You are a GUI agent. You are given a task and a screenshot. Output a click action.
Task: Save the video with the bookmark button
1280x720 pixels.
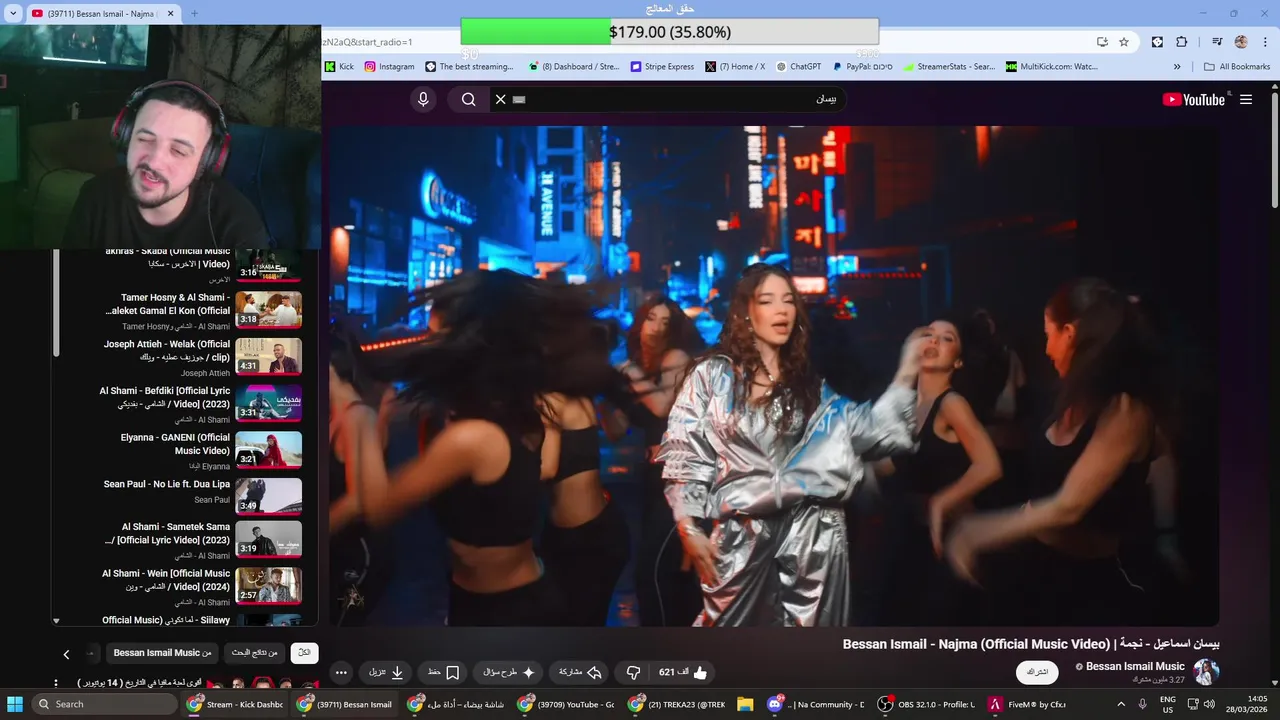click(x=443, y=673)
